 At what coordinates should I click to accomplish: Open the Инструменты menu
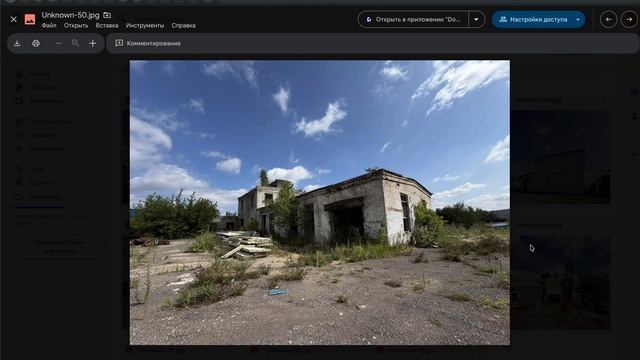[x=145, y=25]
